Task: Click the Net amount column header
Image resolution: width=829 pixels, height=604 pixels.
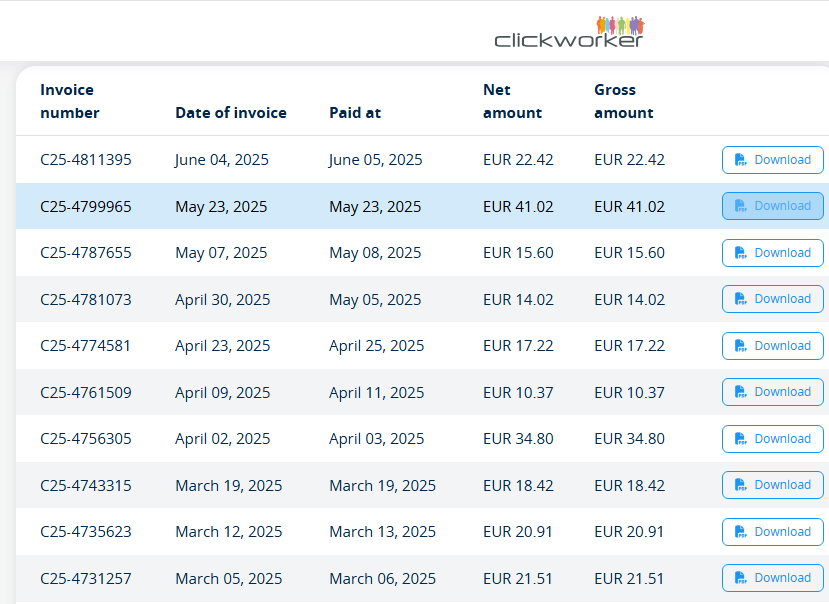Action: [x=512, y=101]
